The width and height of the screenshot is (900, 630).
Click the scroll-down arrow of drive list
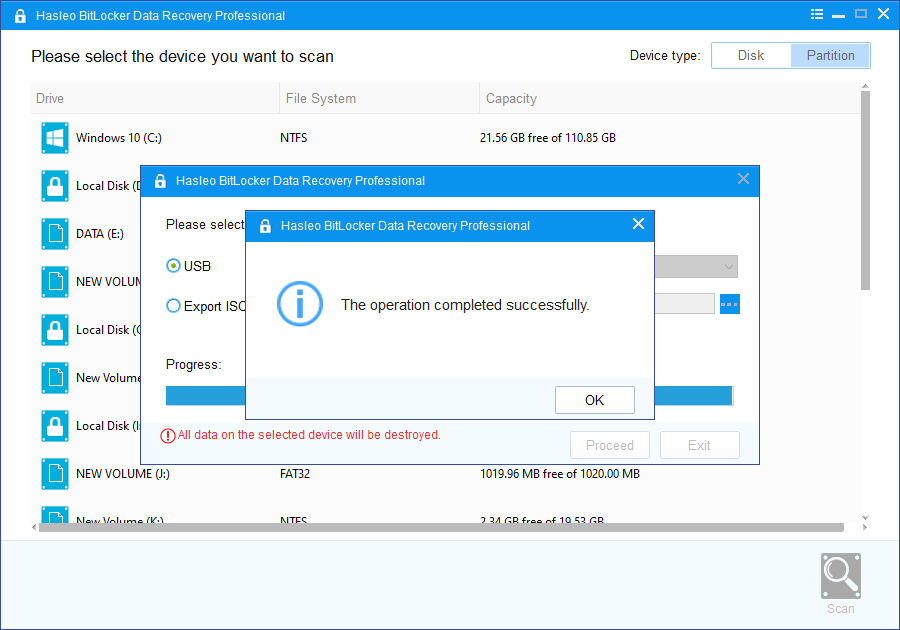(865, 518)
